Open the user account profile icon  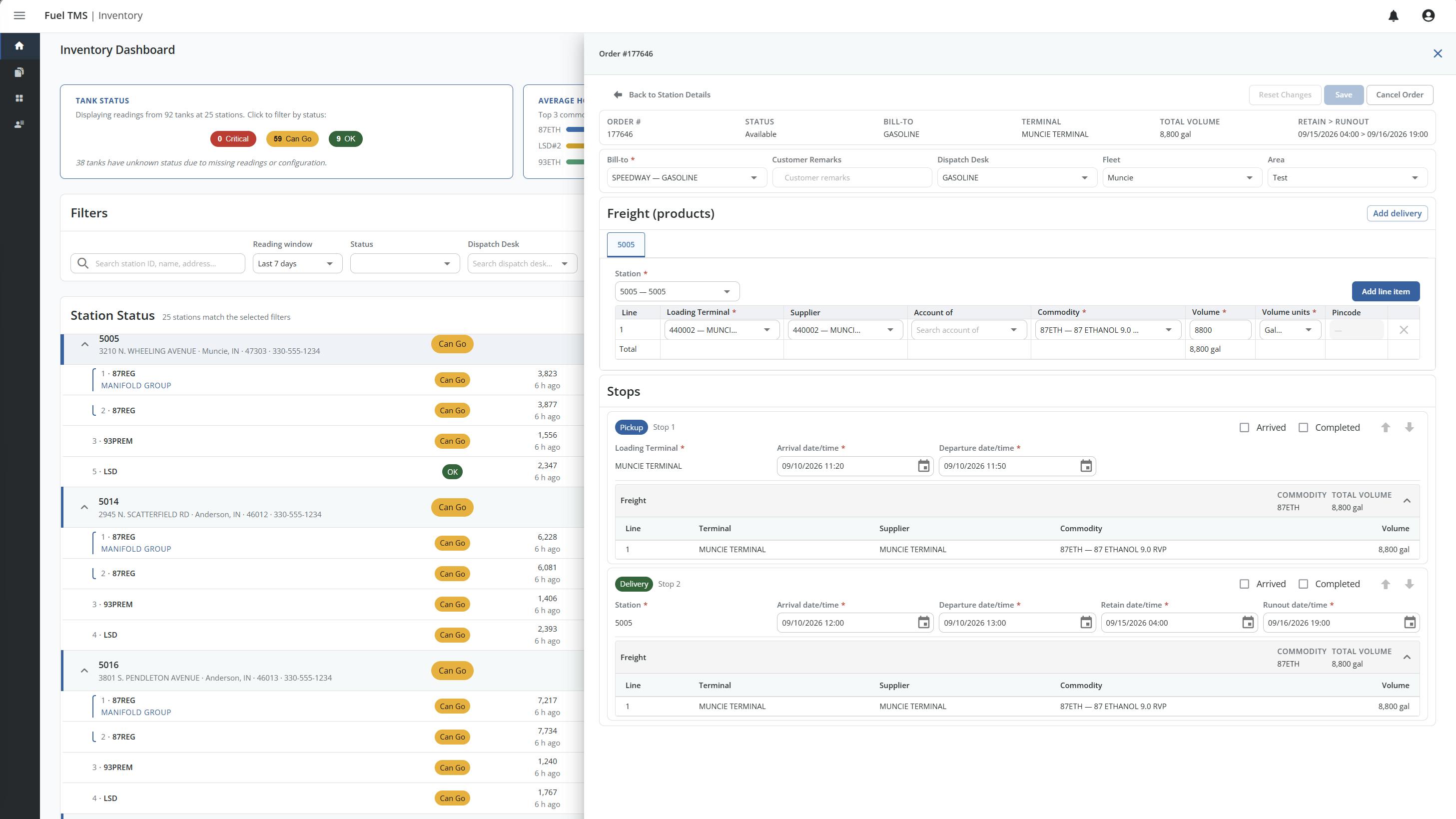click(x=1429, y=16)
